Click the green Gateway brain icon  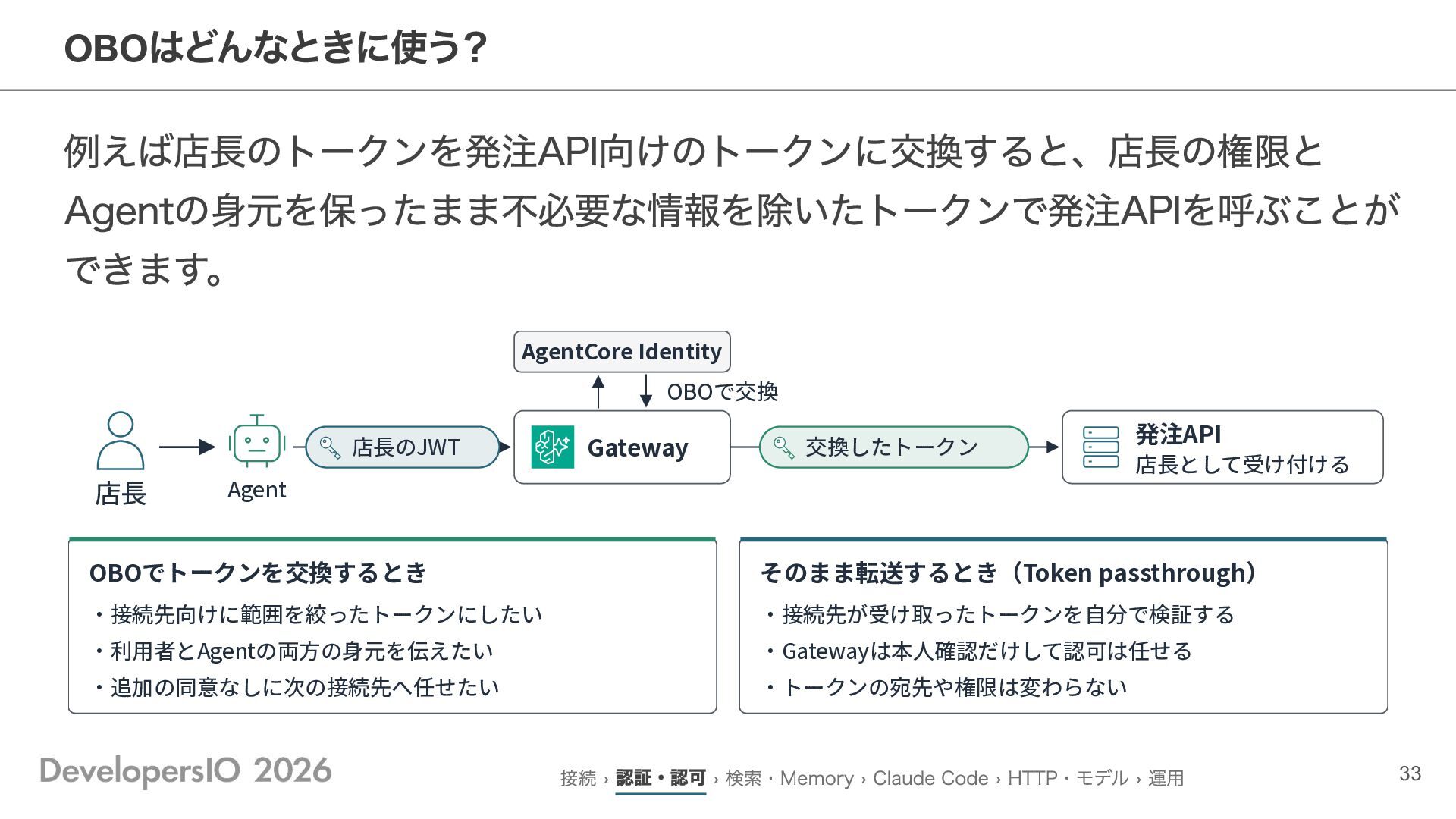pos(553,447)
